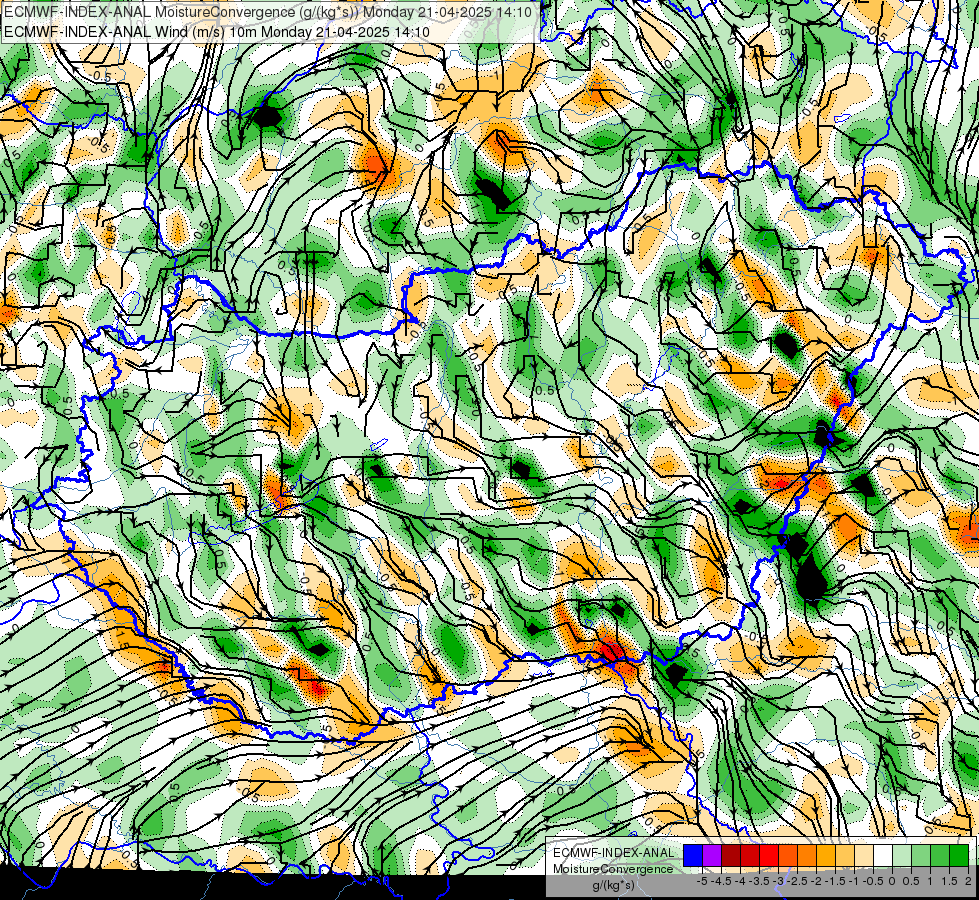Select the lightest green legend swatch
Screen dimensions: 979x900
(902, 855)
